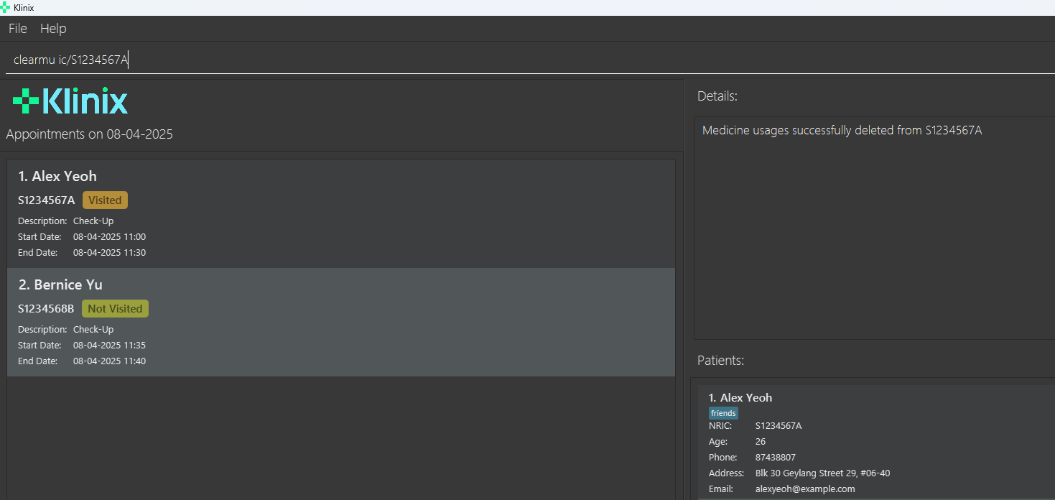The image size is (1055, 500).
Task: Click Alex Yeoh's email address
Action: [804, 489]
